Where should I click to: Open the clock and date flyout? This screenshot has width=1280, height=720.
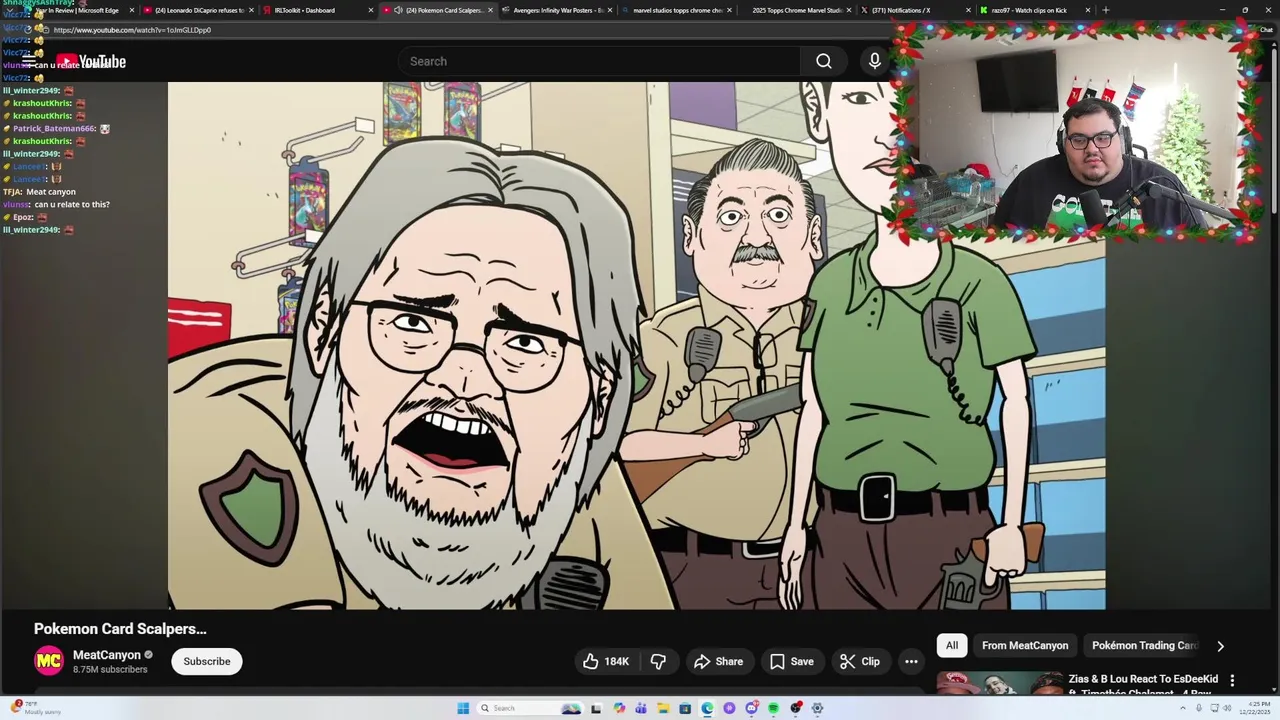(x=1253, y=708)
